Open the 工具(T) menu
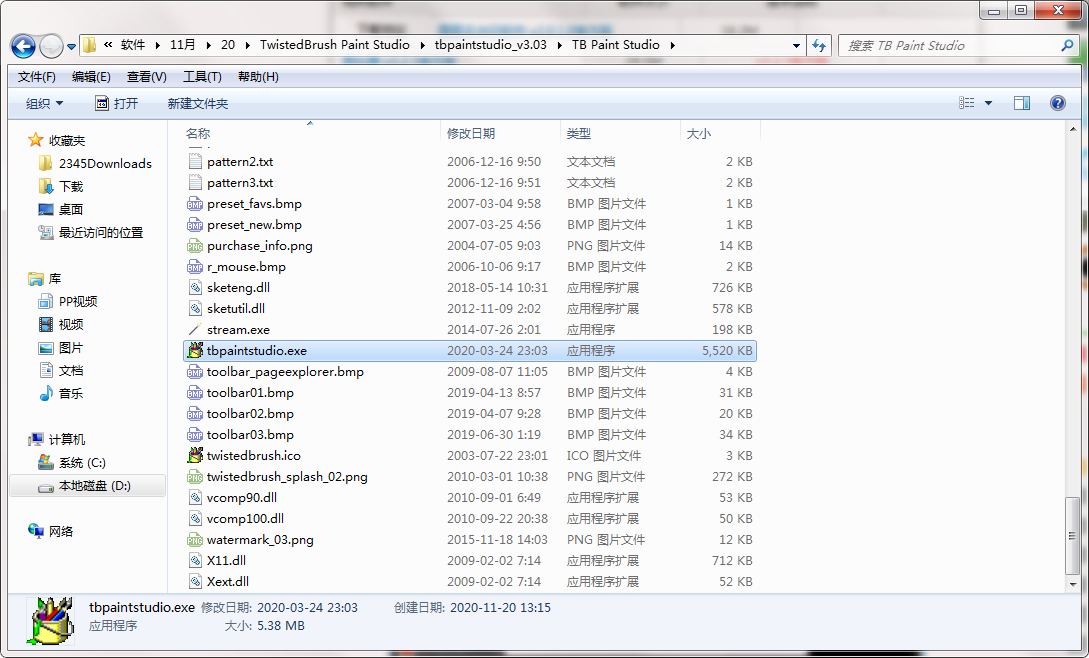The image size is (1089, 658). pyautogui.click(x=202, y=76)
